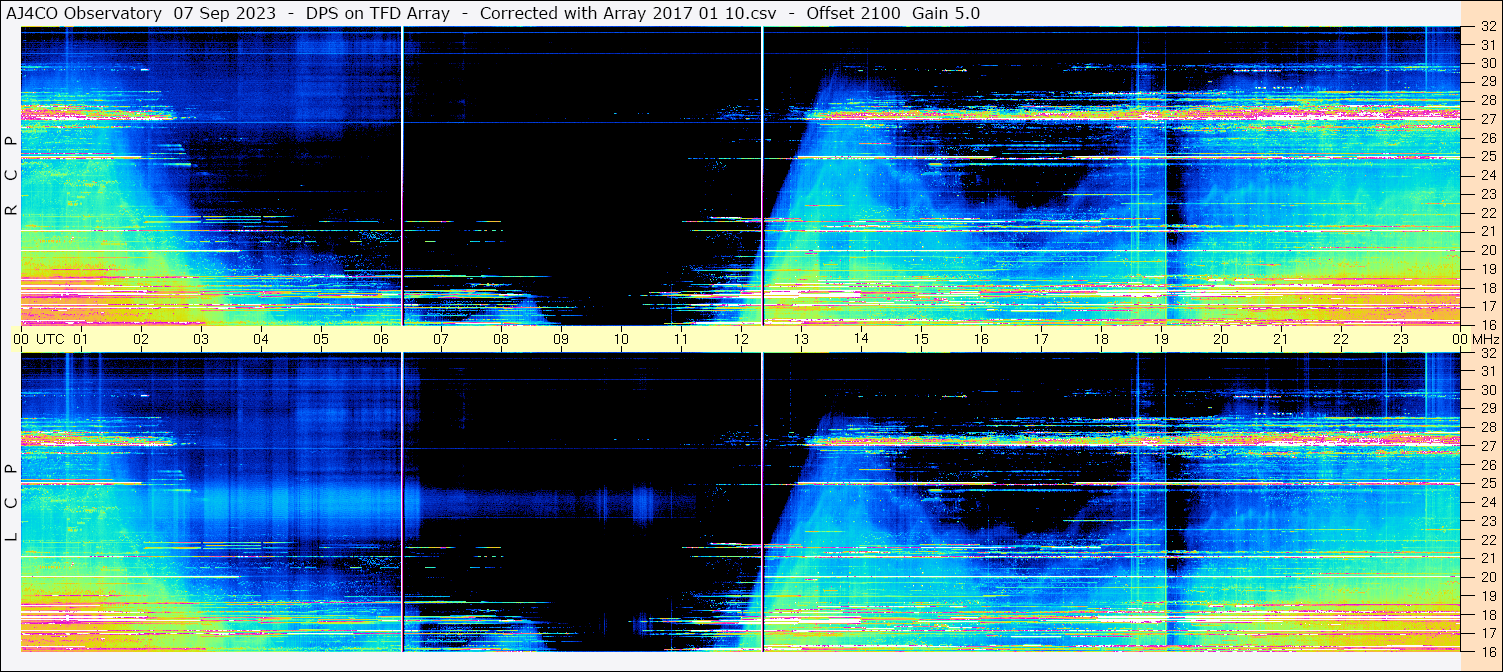Click the 'L C P' panel label
The width and height of the screenshot is (1503, 672).
click(x=11, y=503)
